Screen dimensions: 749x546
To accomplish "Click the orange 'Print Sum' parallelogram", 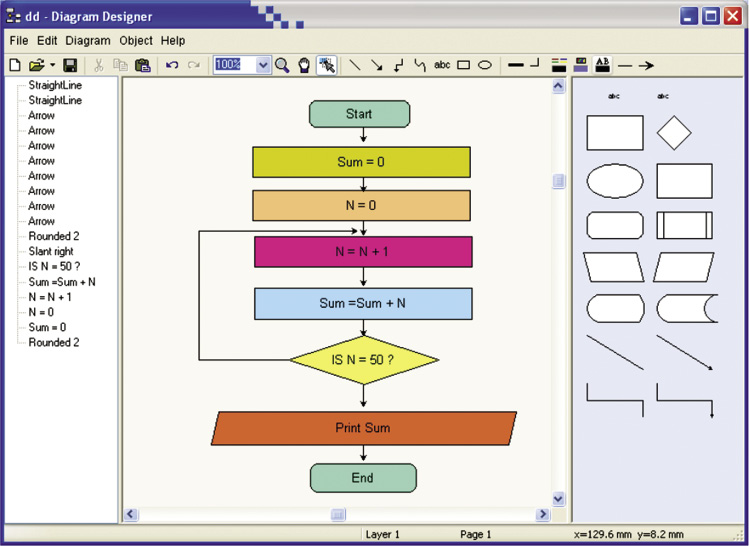I will (x=364, y=428).
